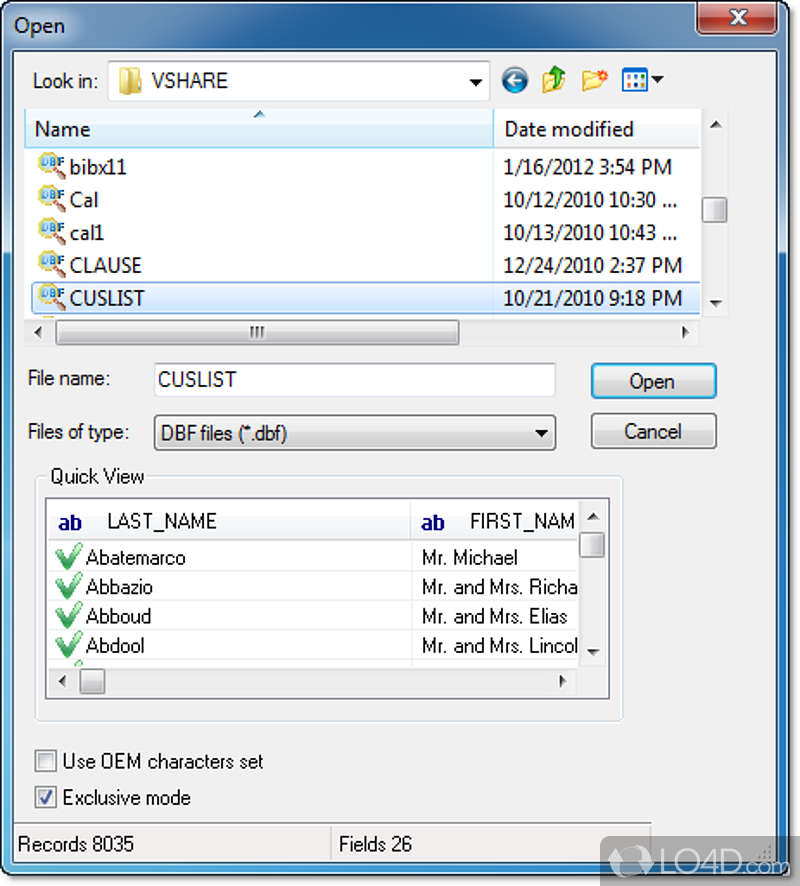The image size is (800, 886).
Task: Click file list horizontal scroll left arrow
Action: (x=38, y=332)
